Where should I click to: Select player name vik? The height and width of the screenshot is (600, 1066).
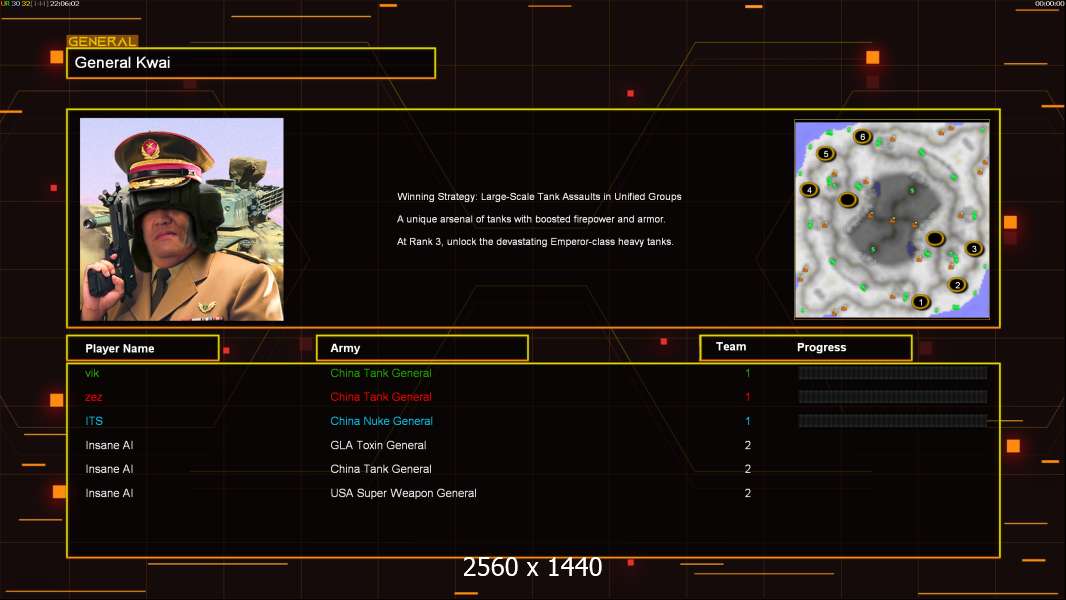pyautogui.click(x=92, y=373)
